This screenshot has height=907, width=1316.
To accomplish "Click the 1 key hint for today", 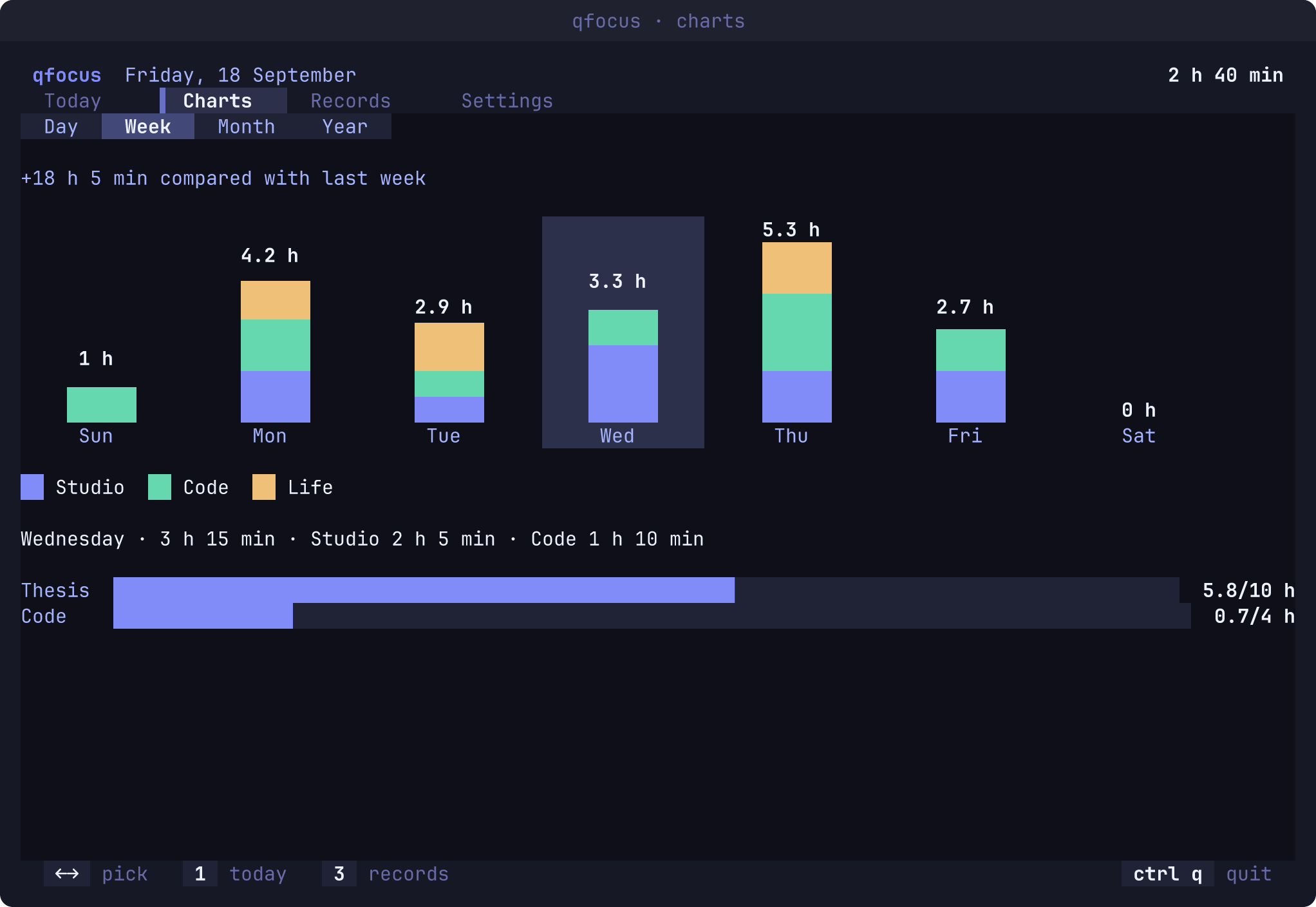I will [x=200, y=874].
